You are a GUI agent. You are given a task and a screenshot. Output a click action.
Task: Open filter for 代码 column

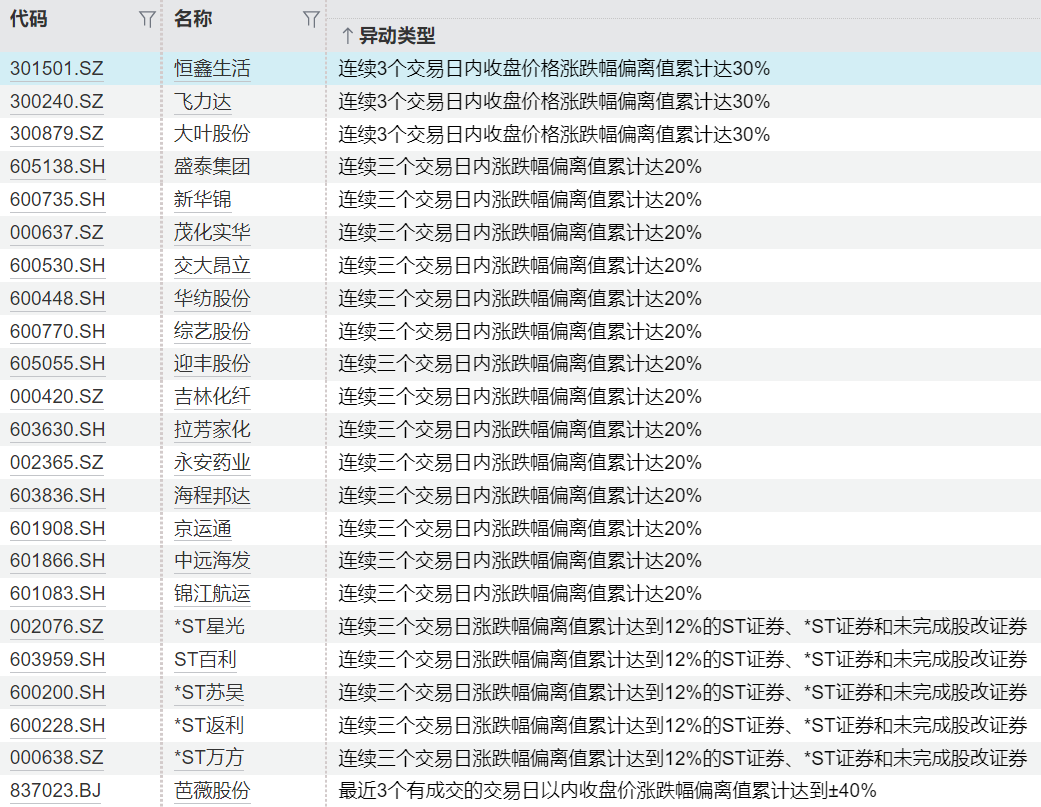click(147, 19)
